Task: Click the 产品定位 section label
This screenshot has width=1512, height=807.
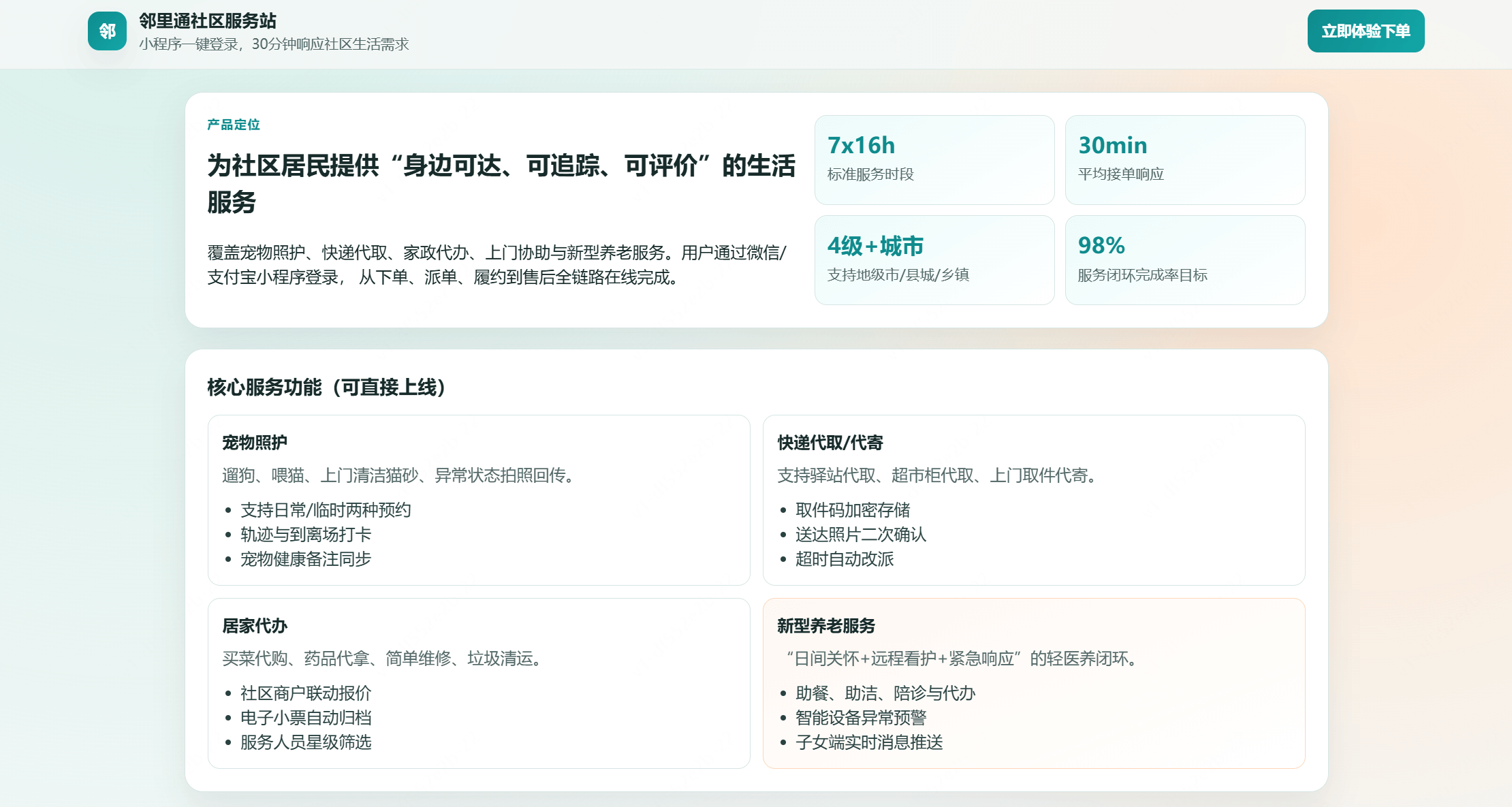Action: [234, 125]
